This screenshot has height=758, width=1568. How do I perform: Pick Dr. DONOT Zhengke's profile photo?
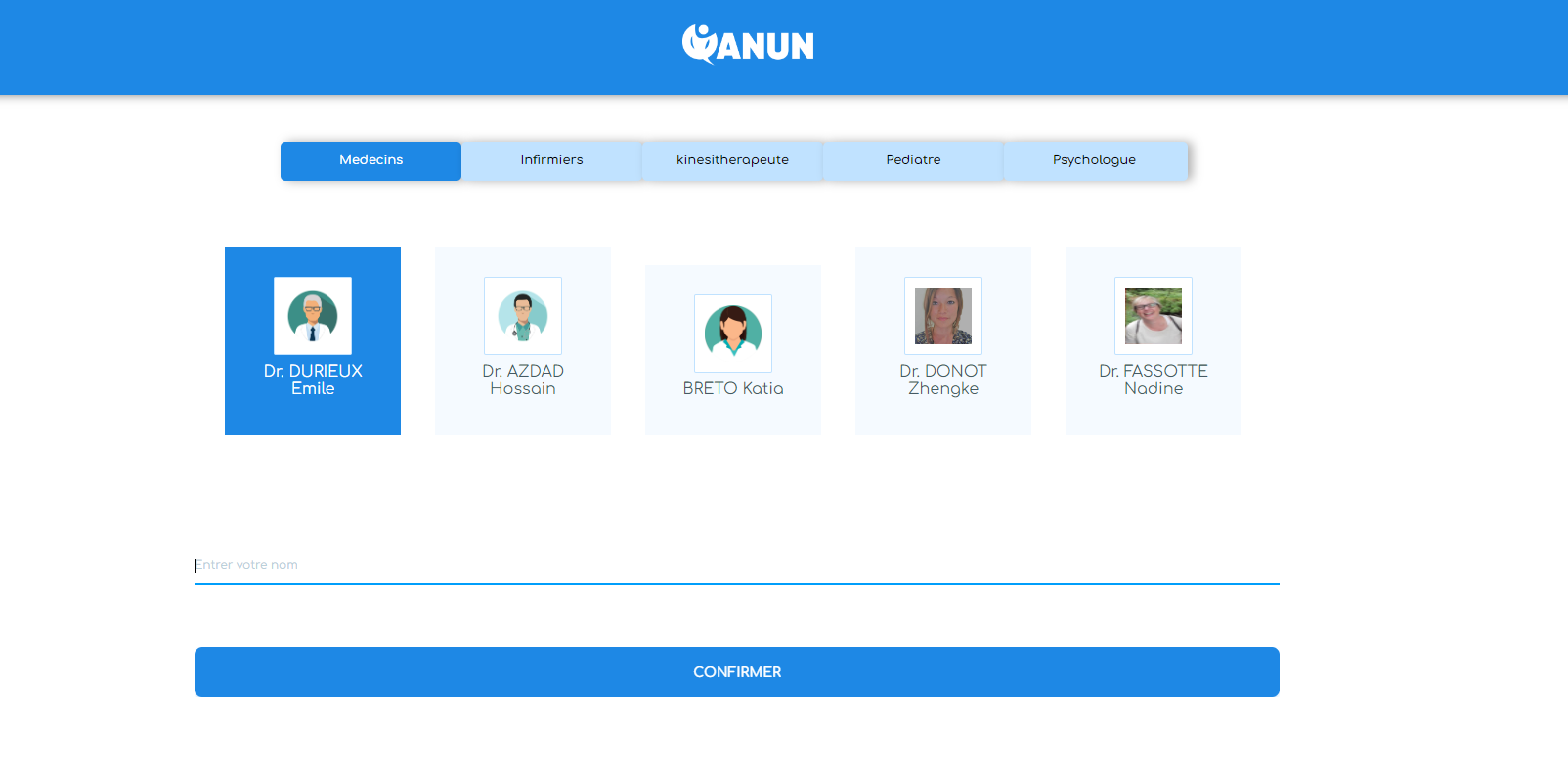(x=943, y=316)
